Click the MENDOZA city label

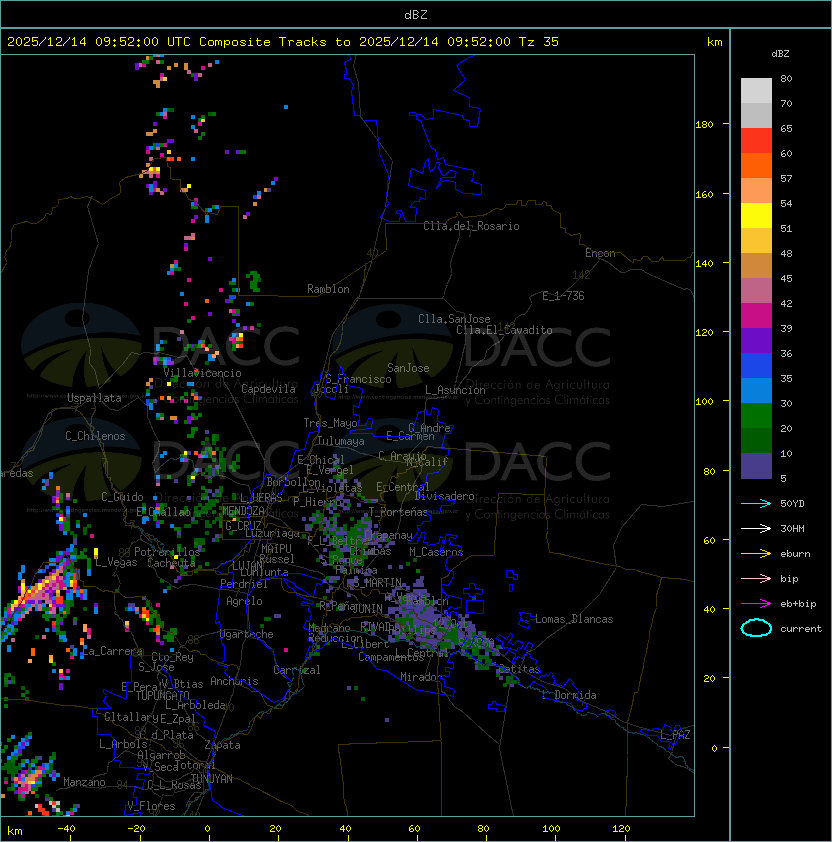coord(243,511)
